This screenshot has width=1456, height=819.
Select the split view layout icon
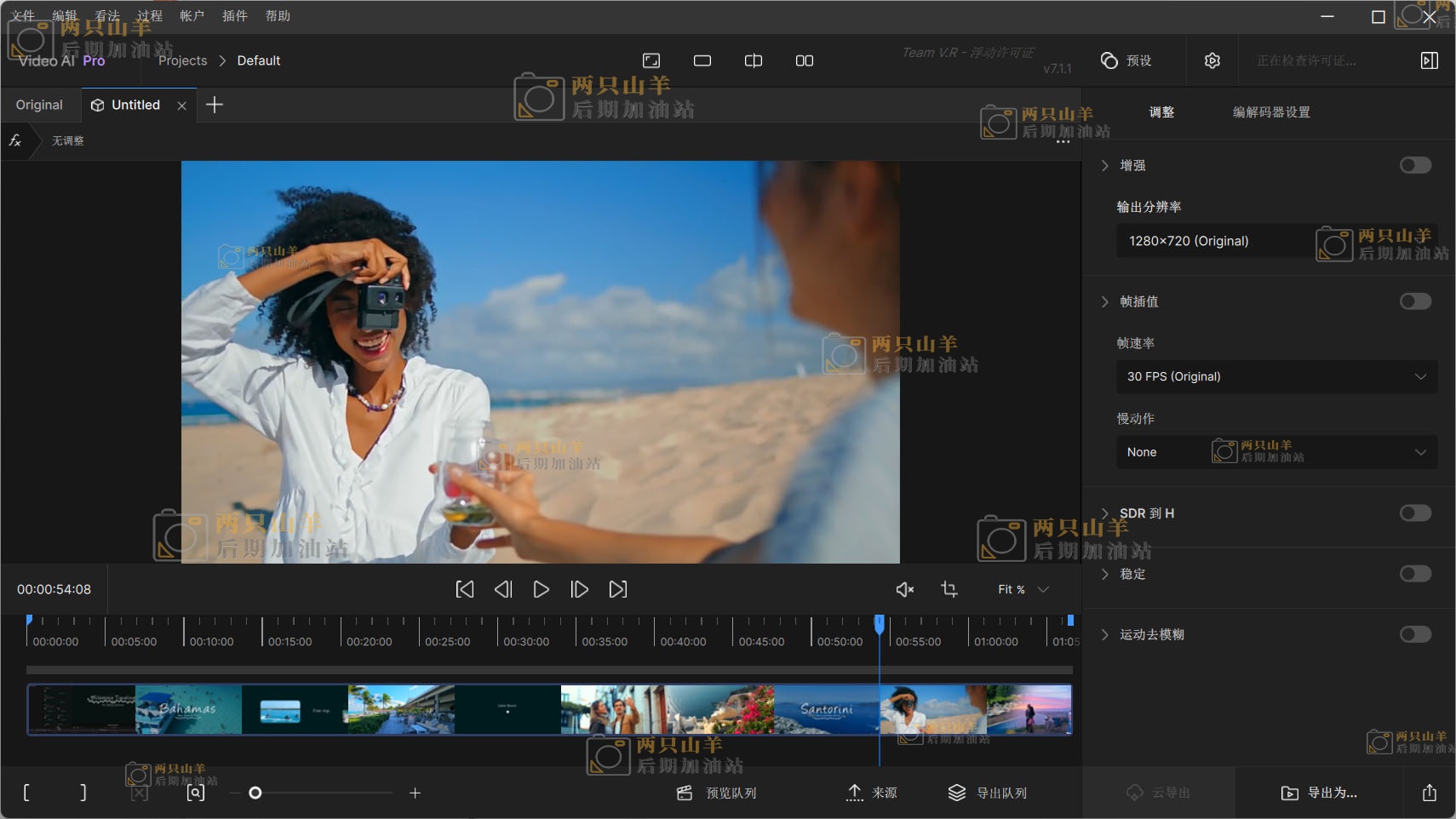click(x=754, y=60)
